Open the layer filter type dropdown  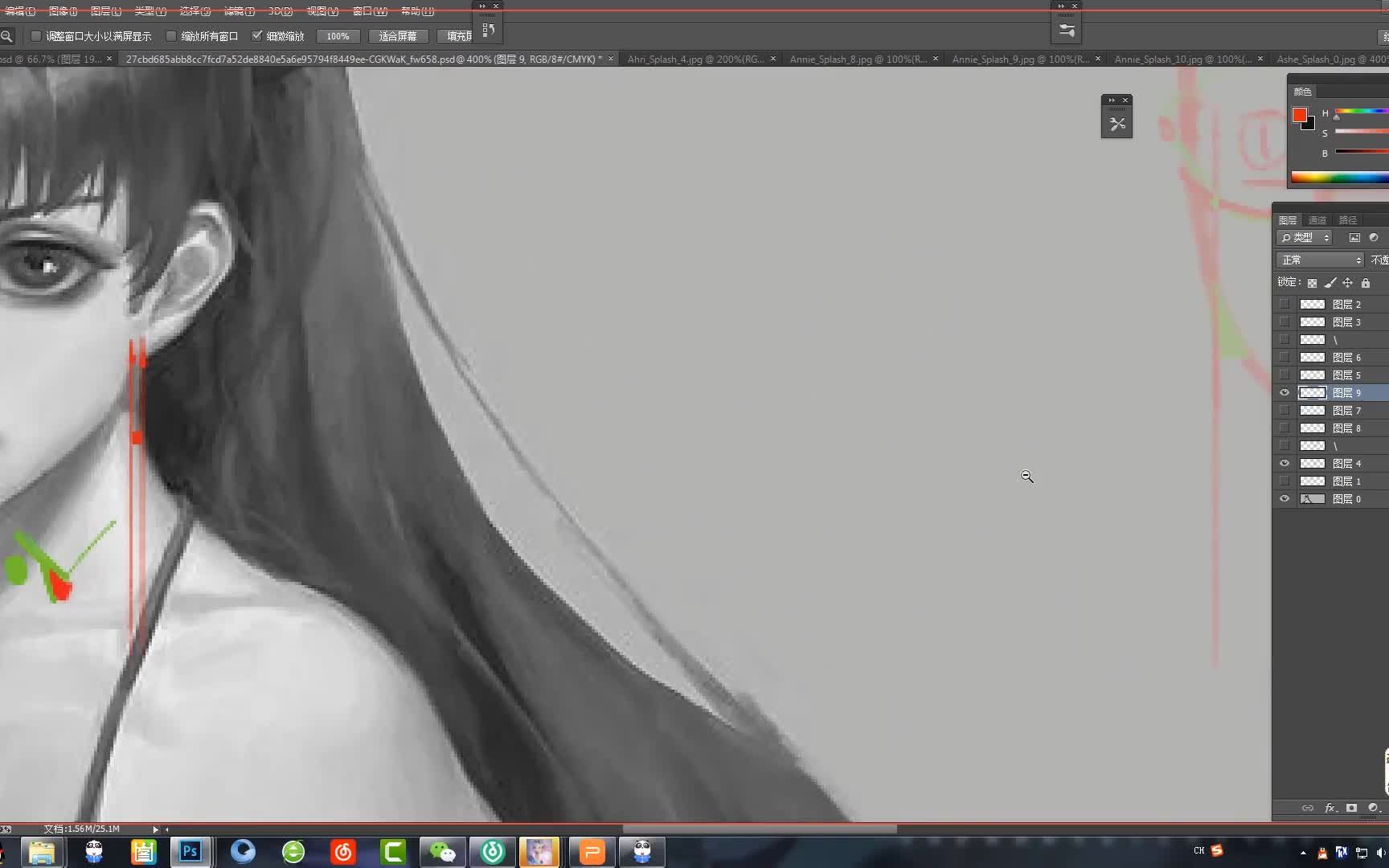tap(1305, 238)
